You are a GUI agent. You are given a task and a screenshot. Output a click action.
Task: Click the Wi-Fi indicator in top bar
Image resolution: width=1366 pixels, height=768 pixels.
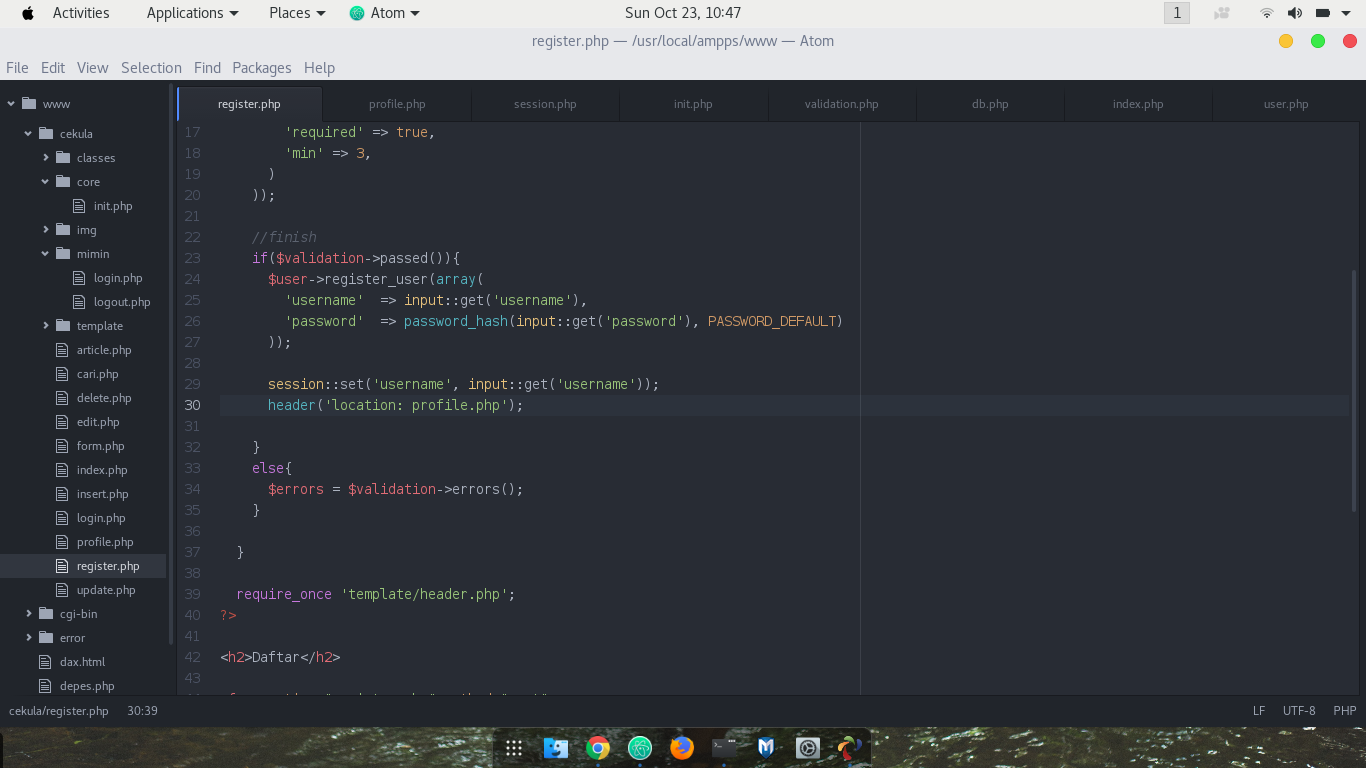point(1267,13)
